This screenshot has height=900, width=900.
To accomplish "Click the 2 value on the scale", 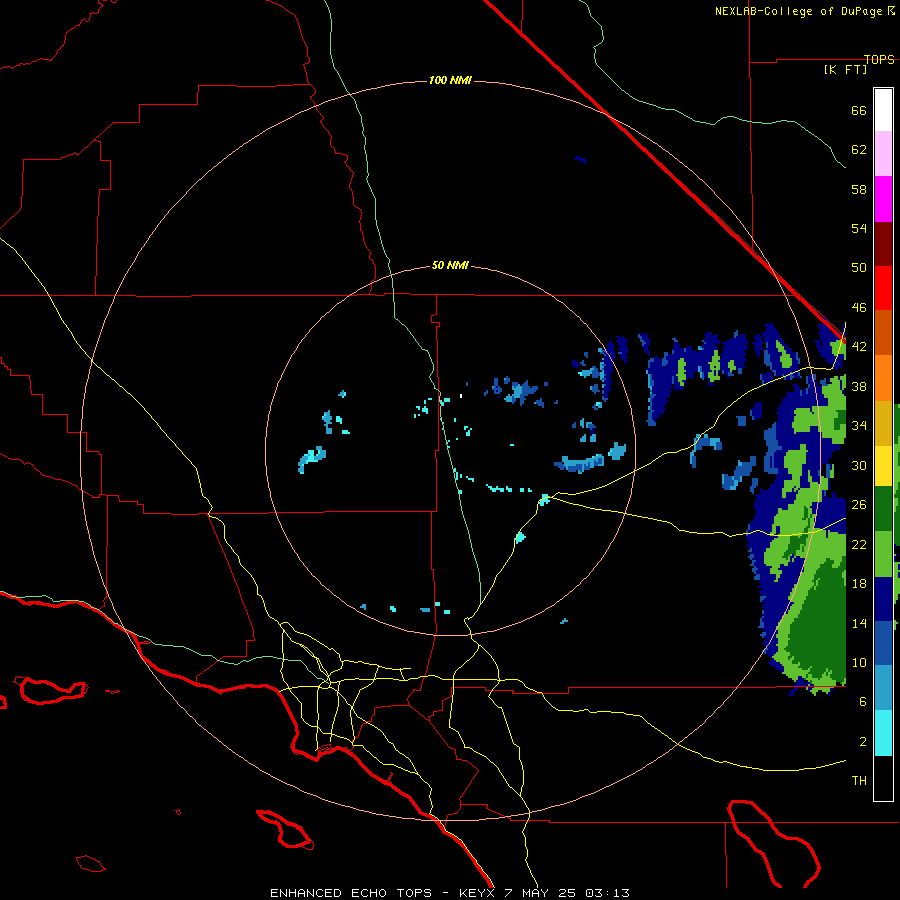I will 862,742.
